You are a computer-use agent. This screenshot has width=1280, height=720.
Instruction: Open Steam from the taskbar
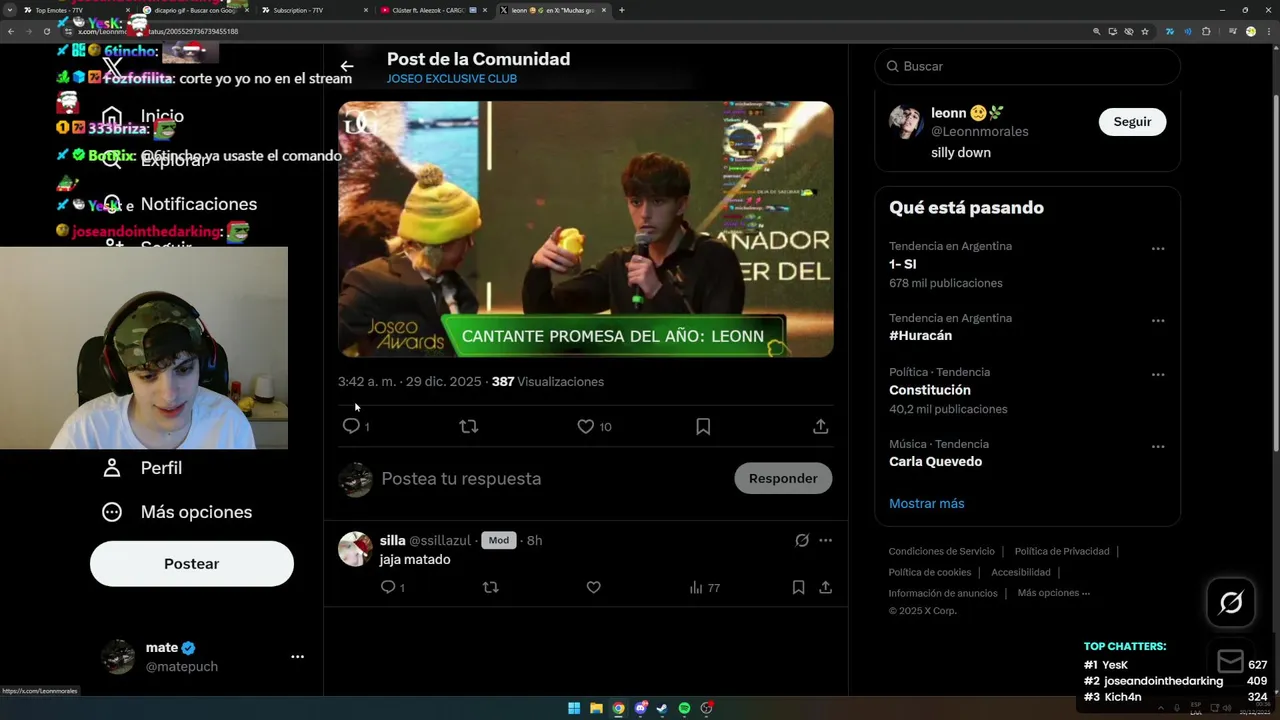click(x=662, y=708)
